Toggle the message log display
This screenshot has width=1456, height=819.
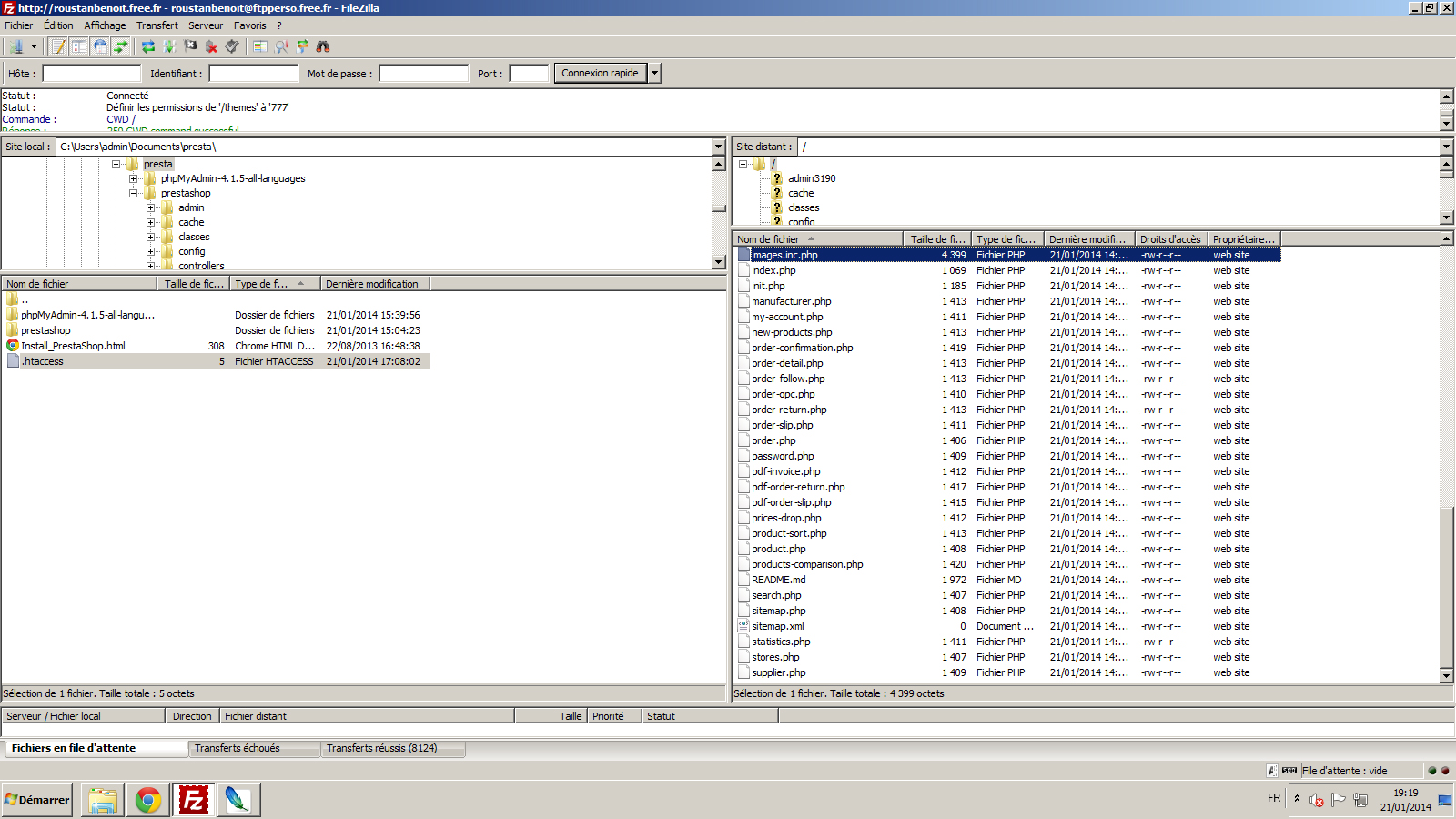(x=58, y=46)
